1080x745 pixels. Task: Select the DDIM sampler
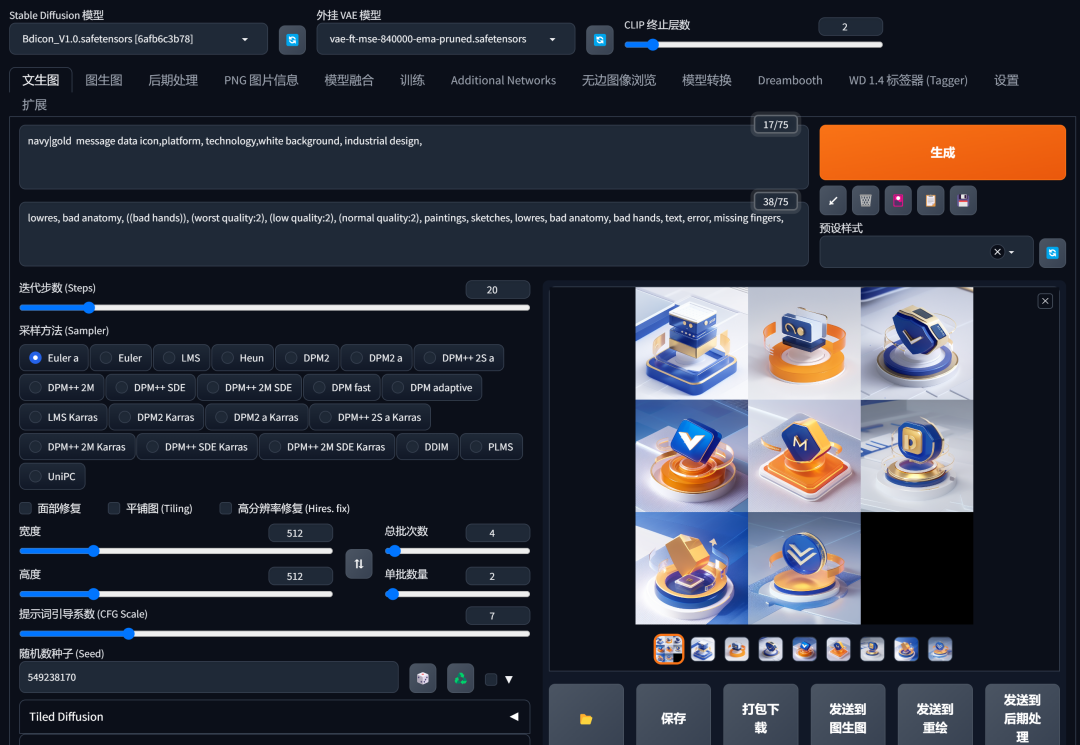click(427, 447)
